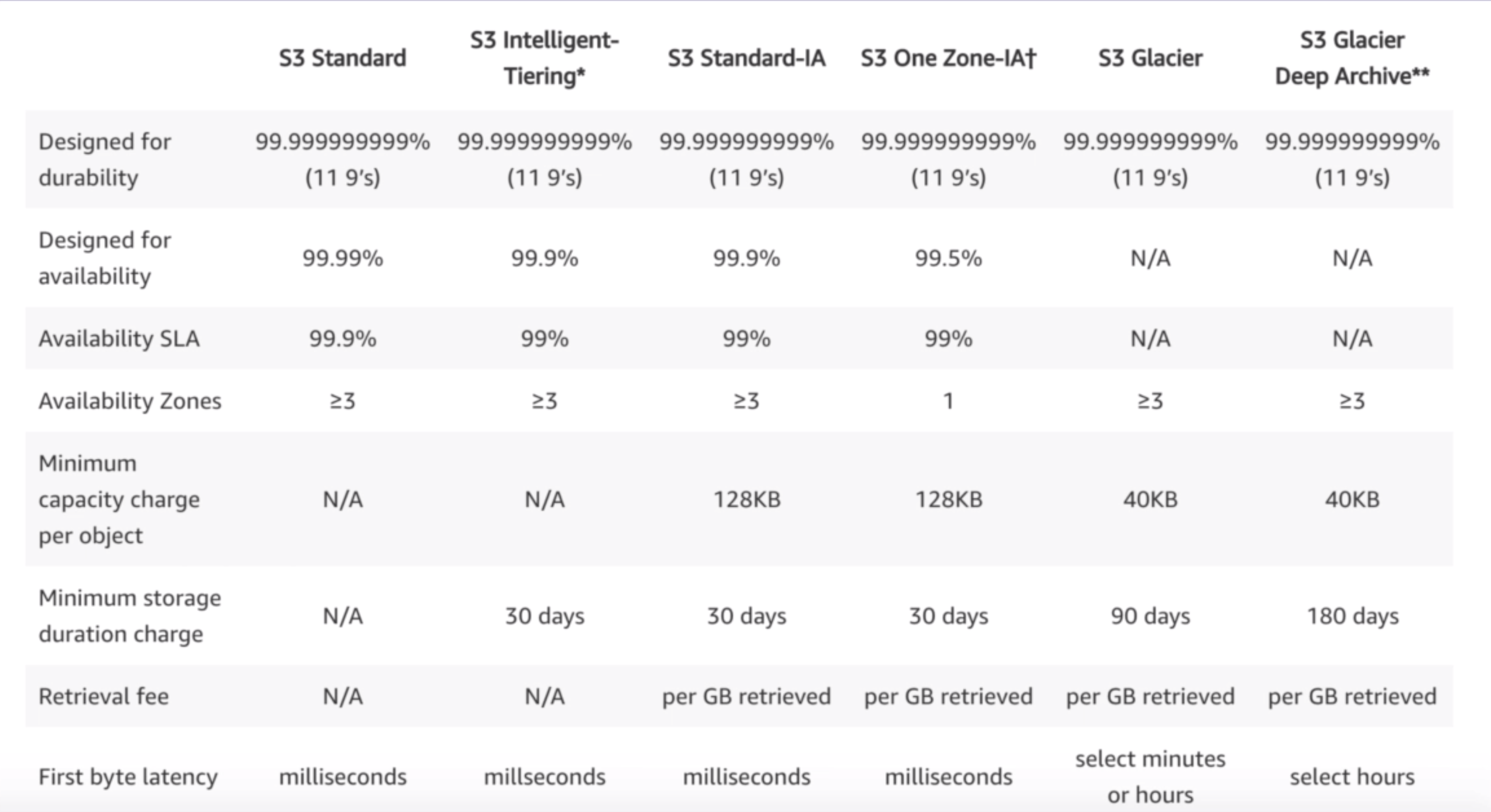Select Minimum storage duration charge label
Screen dimensions: 1491x812
(x=130, y=615)
